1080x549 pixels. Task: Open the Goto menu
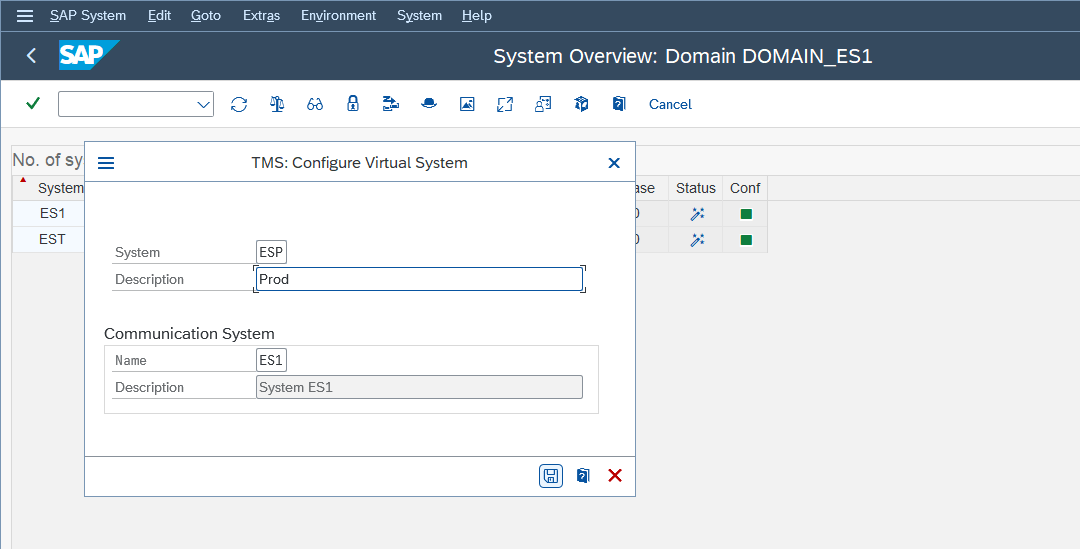pyautogui.click(x=206, y=15)
